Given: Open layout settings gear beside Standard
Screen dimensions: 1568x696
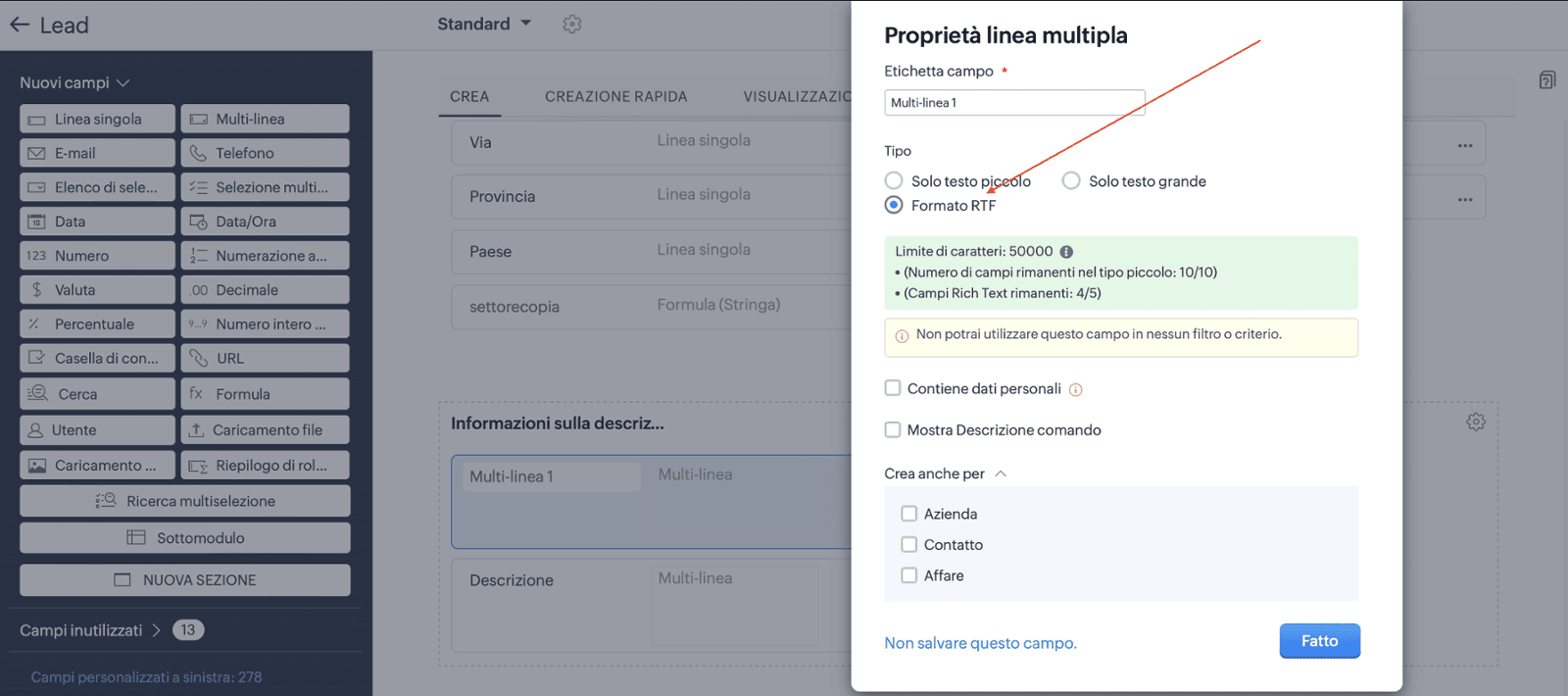Looking at the screenshot, I should [x=572, y=25].
